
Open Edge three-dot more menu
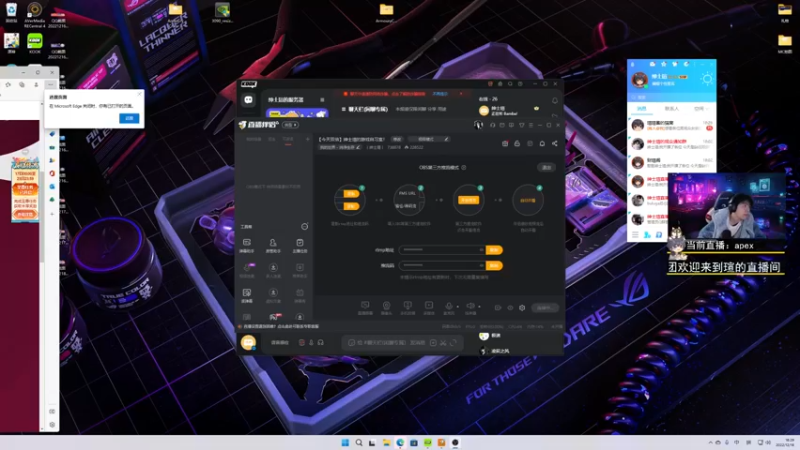50,85
